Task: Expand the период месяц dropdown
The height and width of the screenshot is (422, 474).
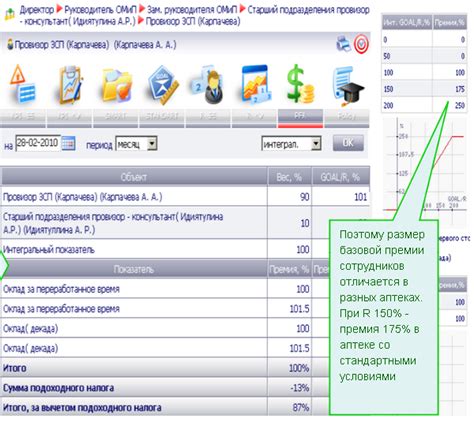Action: pyautogui.click(x=136, y=144)
